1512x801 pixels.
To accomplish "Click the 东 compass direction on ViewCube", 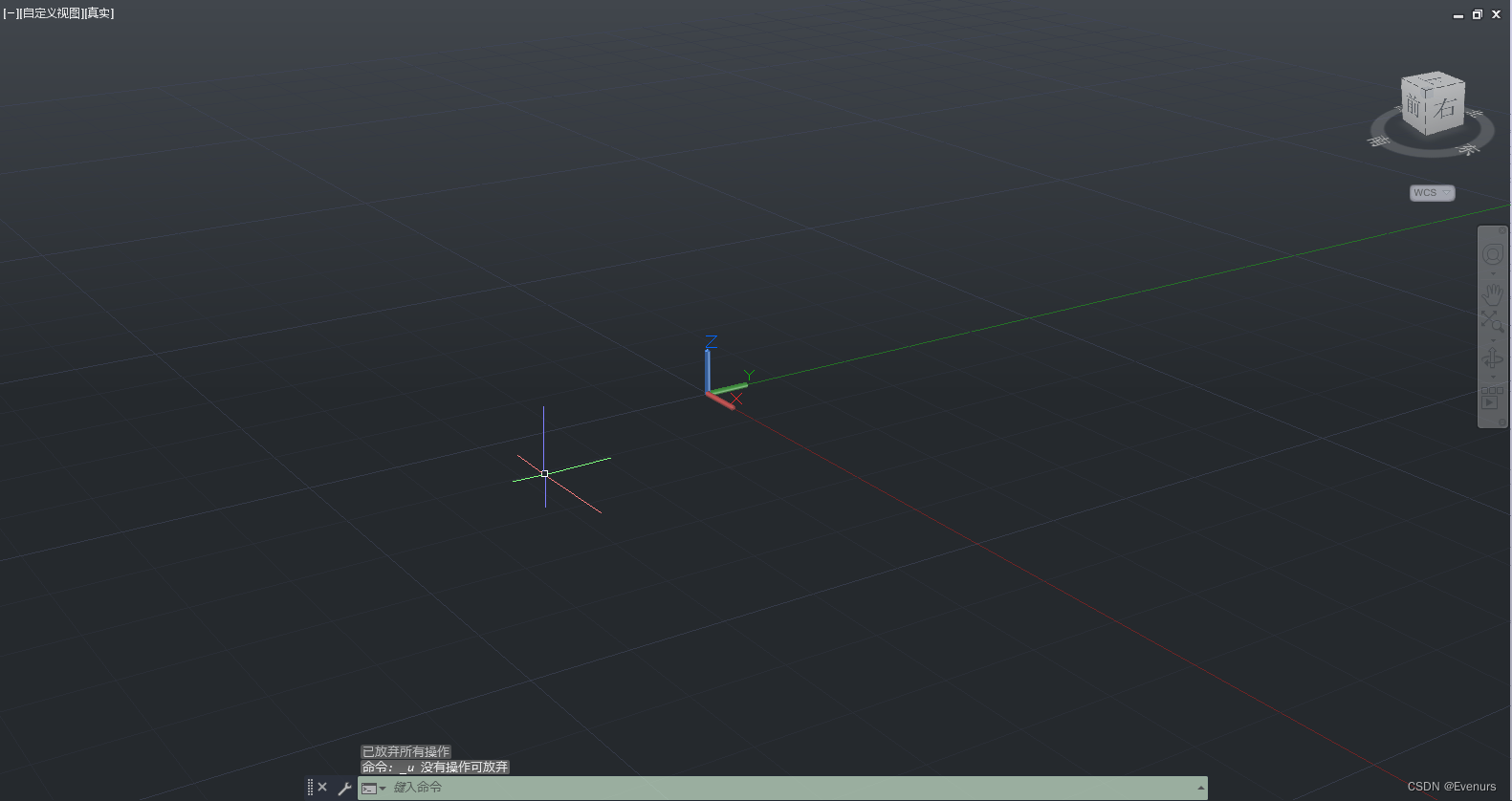I will tap(1468, 149).
